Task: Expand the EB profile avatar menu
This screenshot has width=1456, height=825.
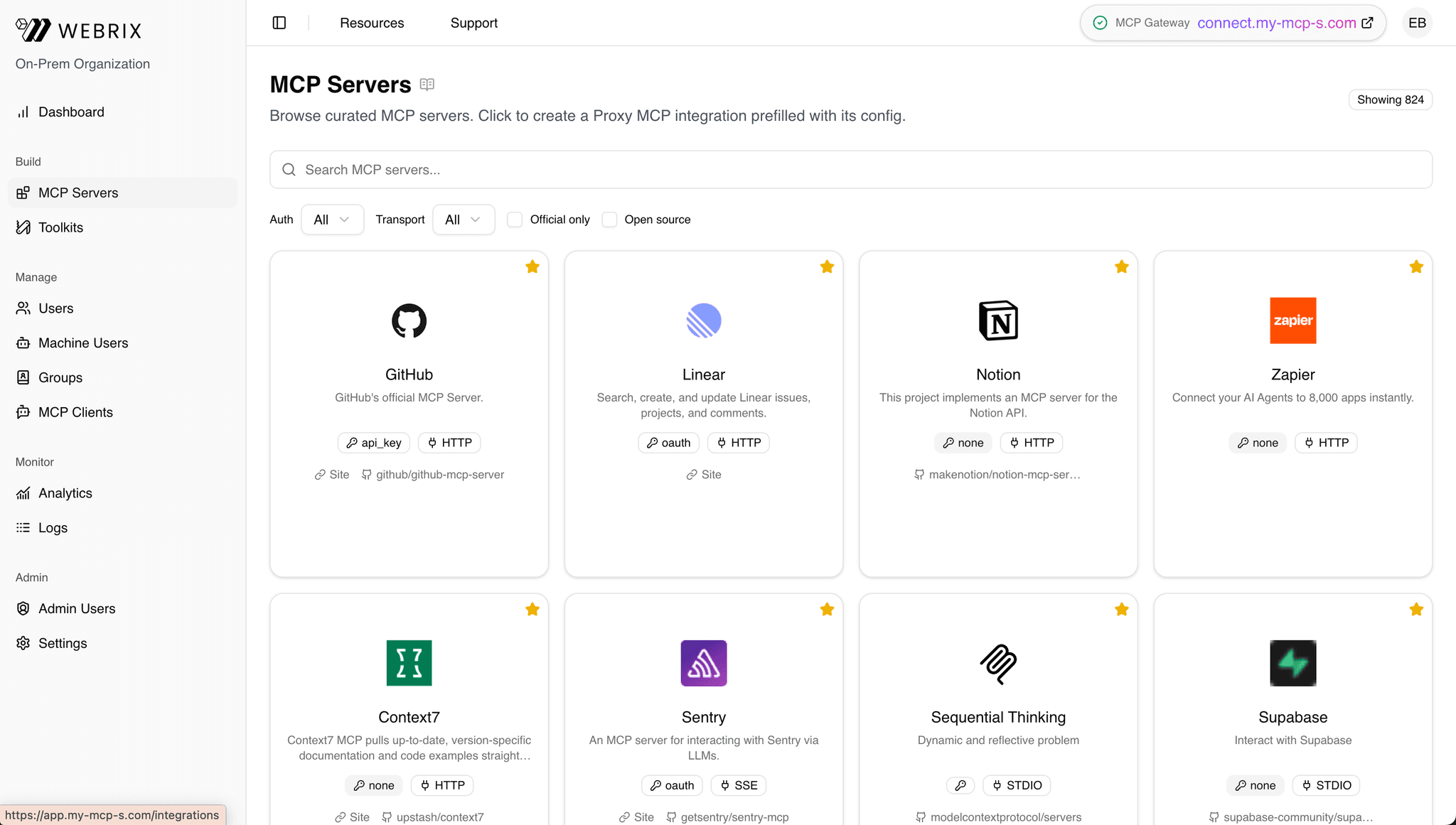Action: [x=1416, y=22]
